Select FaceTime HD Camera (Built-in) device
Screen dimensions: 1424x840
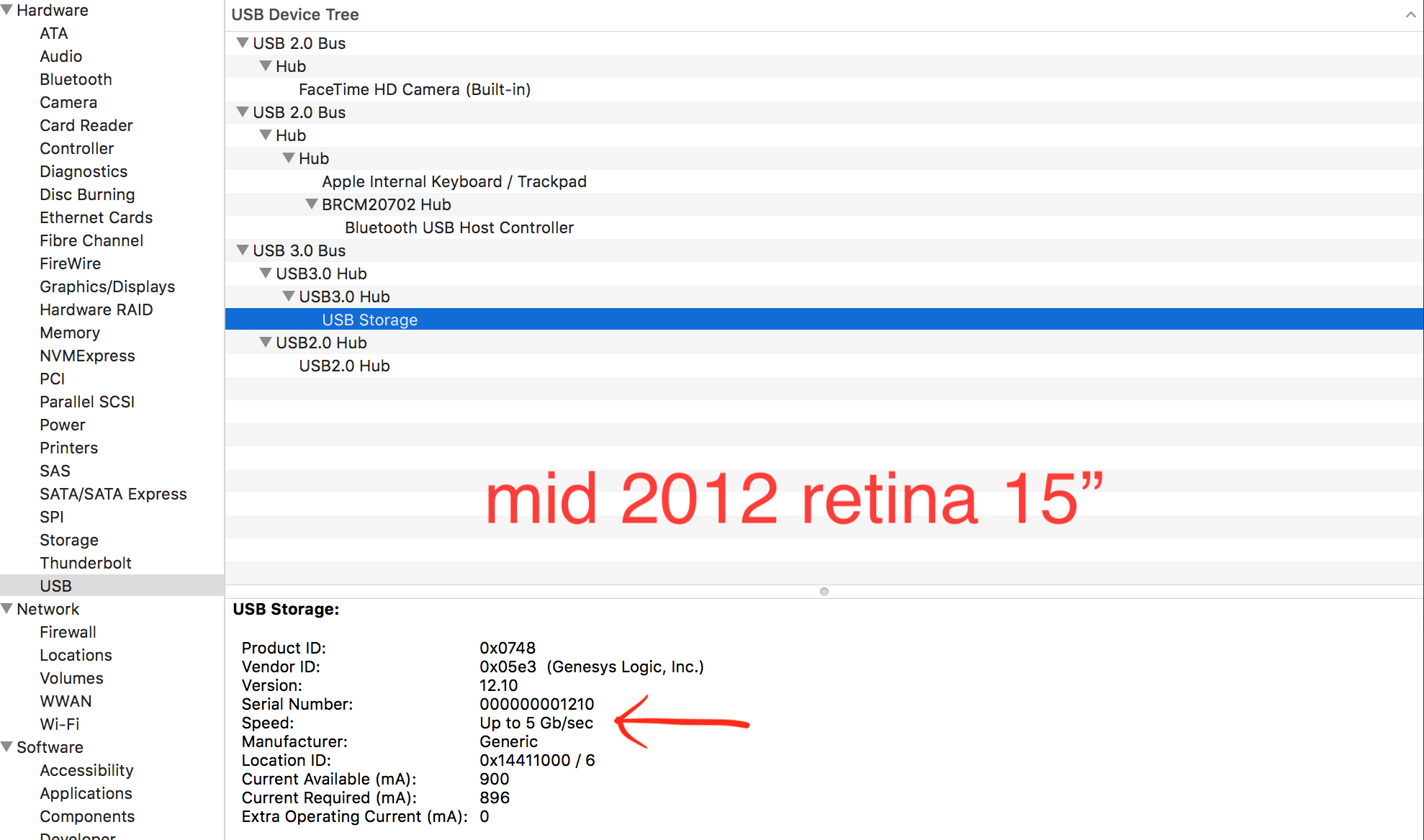415,89
